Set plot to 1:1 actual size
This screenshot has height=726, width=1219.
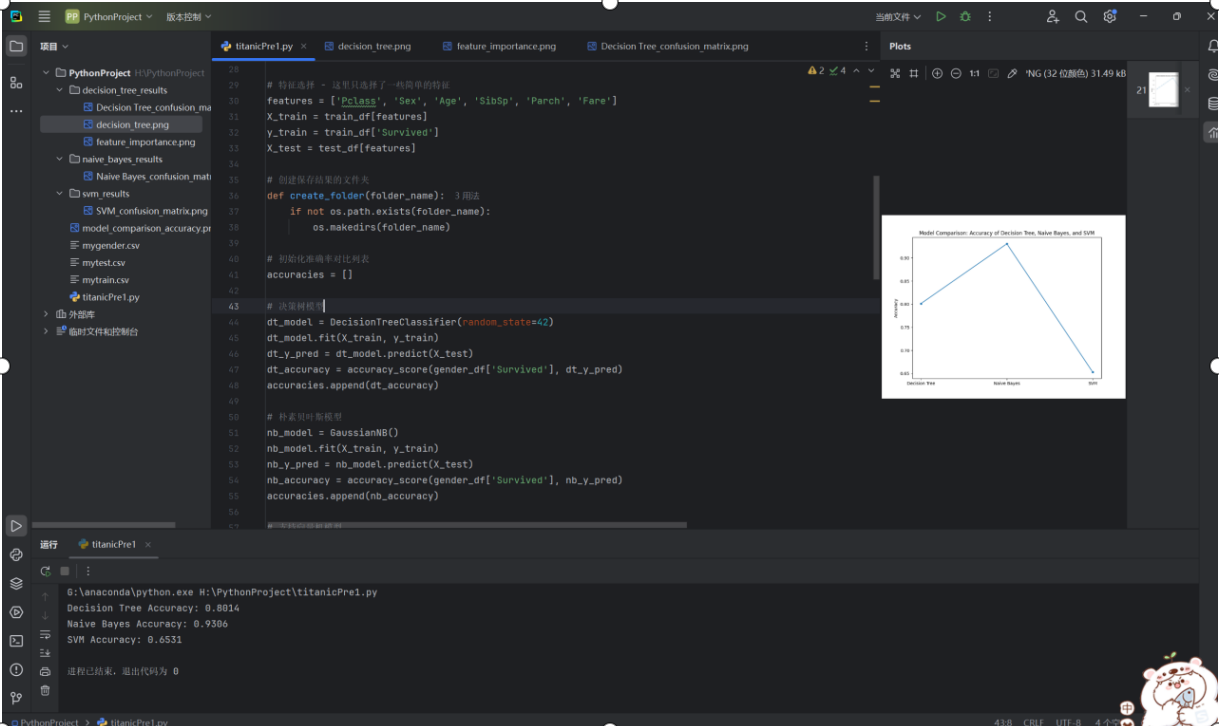[974, 73]
